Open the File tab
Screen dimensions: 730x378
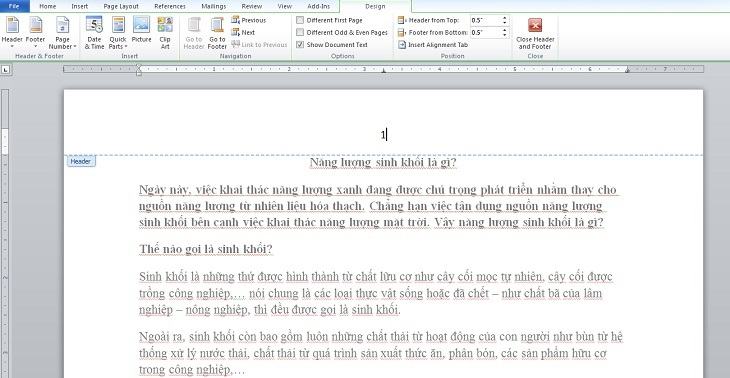tap(14, 6)
